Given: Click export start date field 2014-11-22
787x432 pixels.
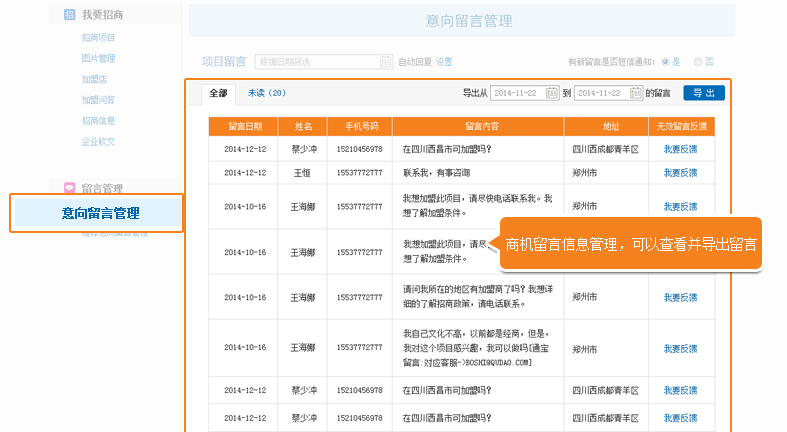Looking at the screenshot, I should point(524,93).
